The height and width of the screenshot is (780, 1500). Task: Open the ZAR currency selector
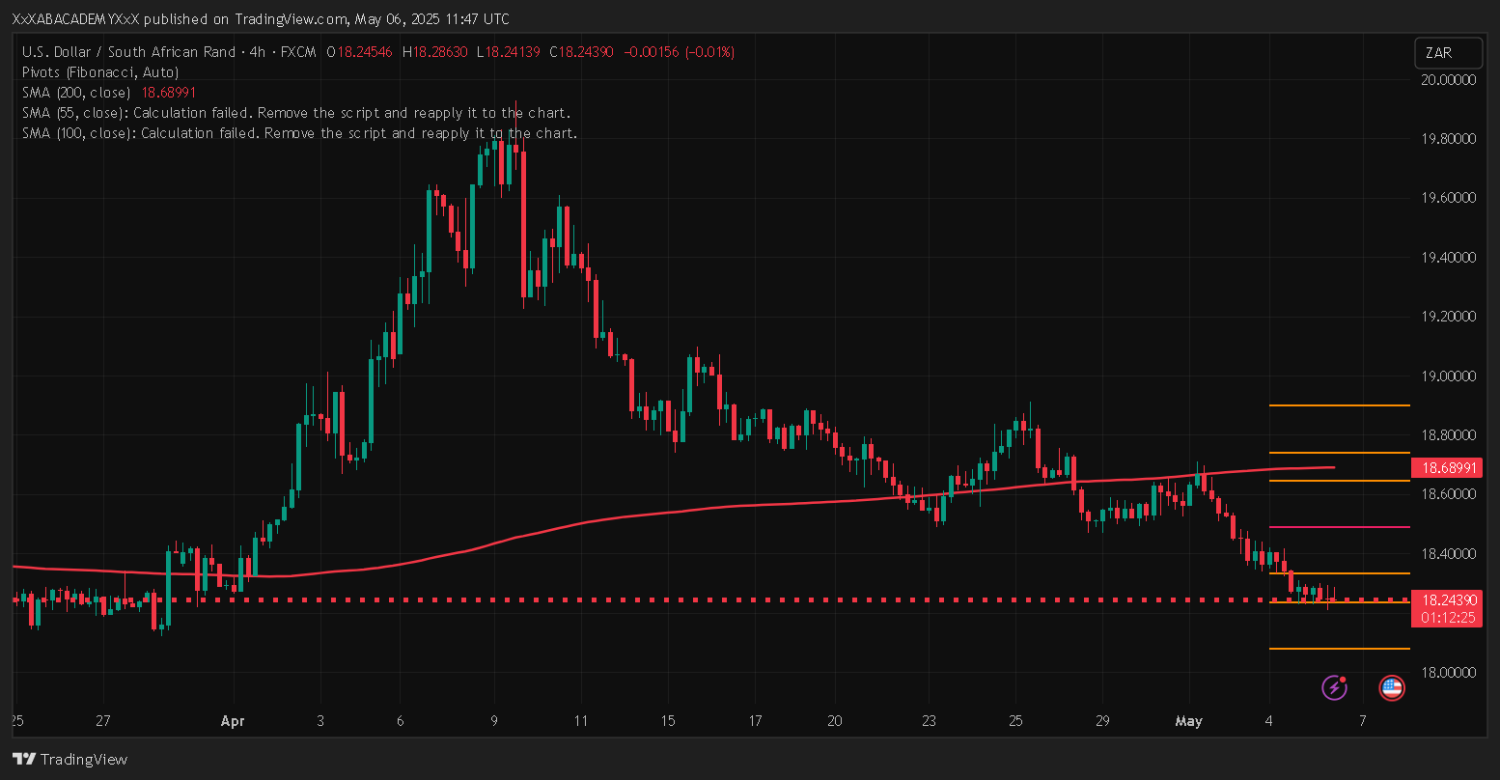1441,53
